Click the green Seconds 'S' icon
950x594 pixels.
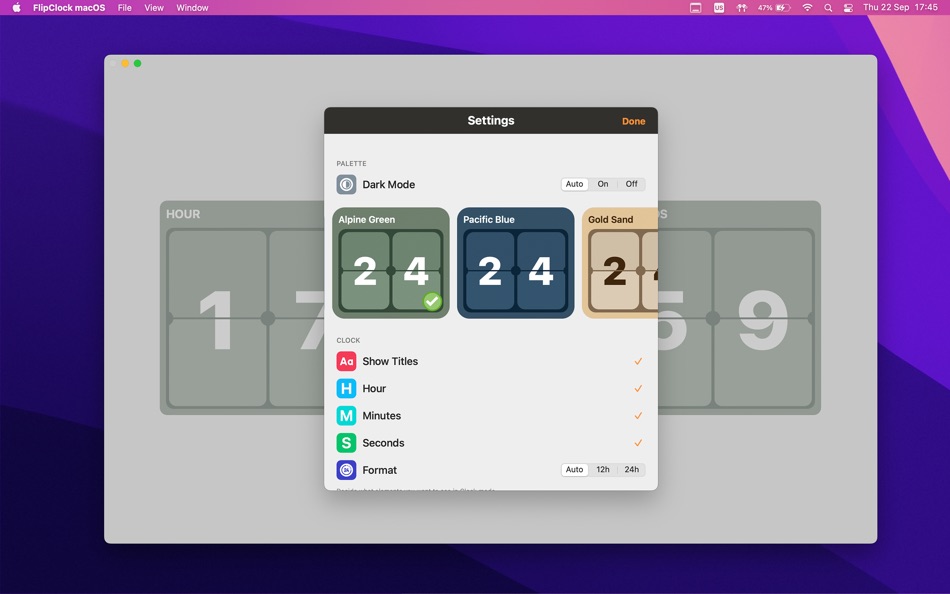pyautogui.click(x=346, y=443)
